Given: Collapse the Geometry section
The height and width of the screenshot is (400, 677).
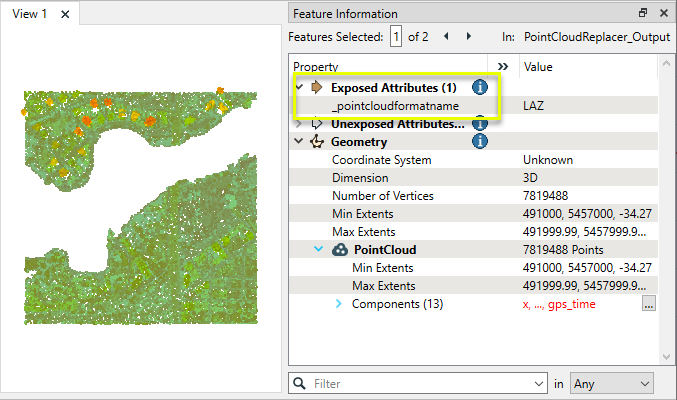Looking at the screenshot, I should tap(299, 142).
